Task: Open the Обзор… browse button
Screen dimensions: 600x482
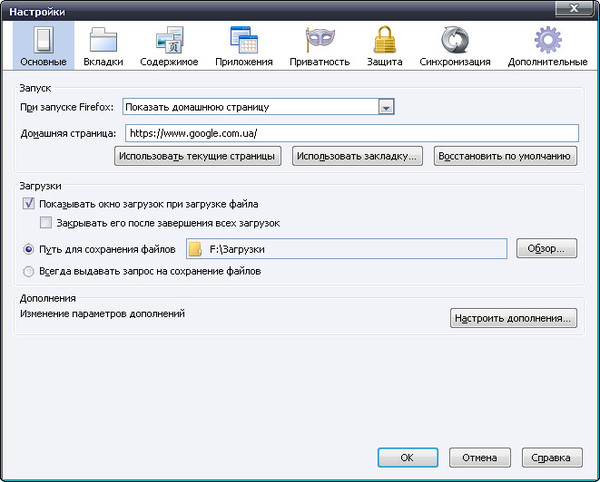Action: (546, 248)
